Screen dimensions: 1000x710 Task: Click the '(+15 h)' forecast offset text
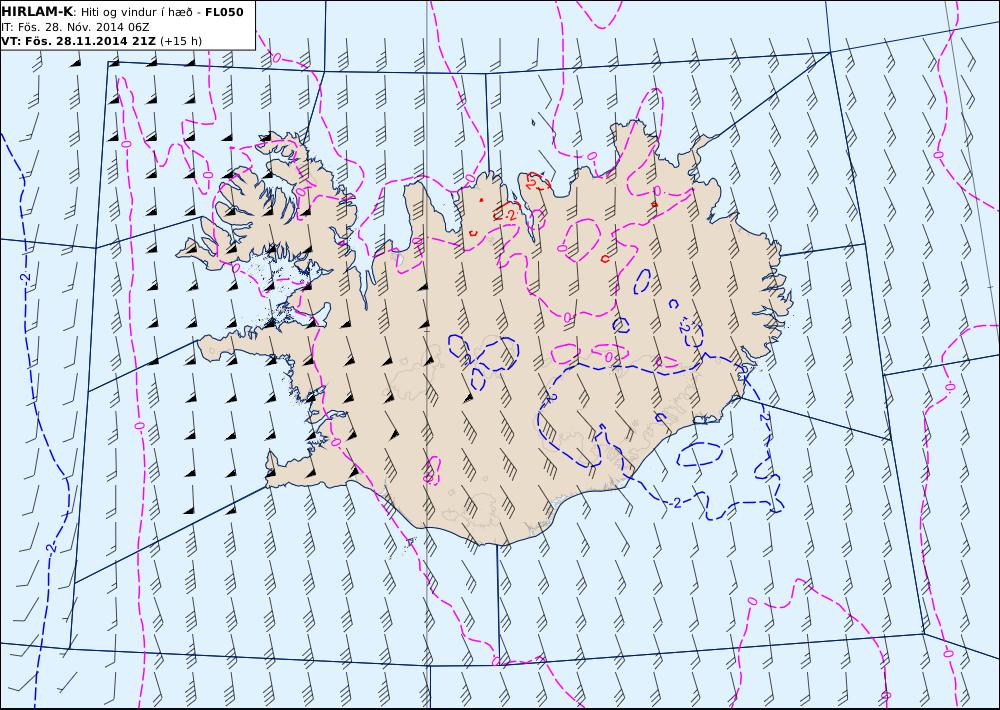click(x=181, y=41)
